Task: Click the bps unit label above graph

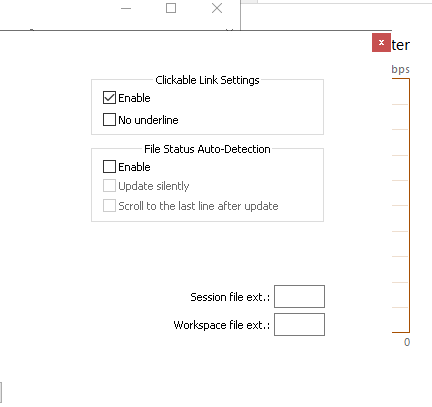Action: (x=400, y=70)
